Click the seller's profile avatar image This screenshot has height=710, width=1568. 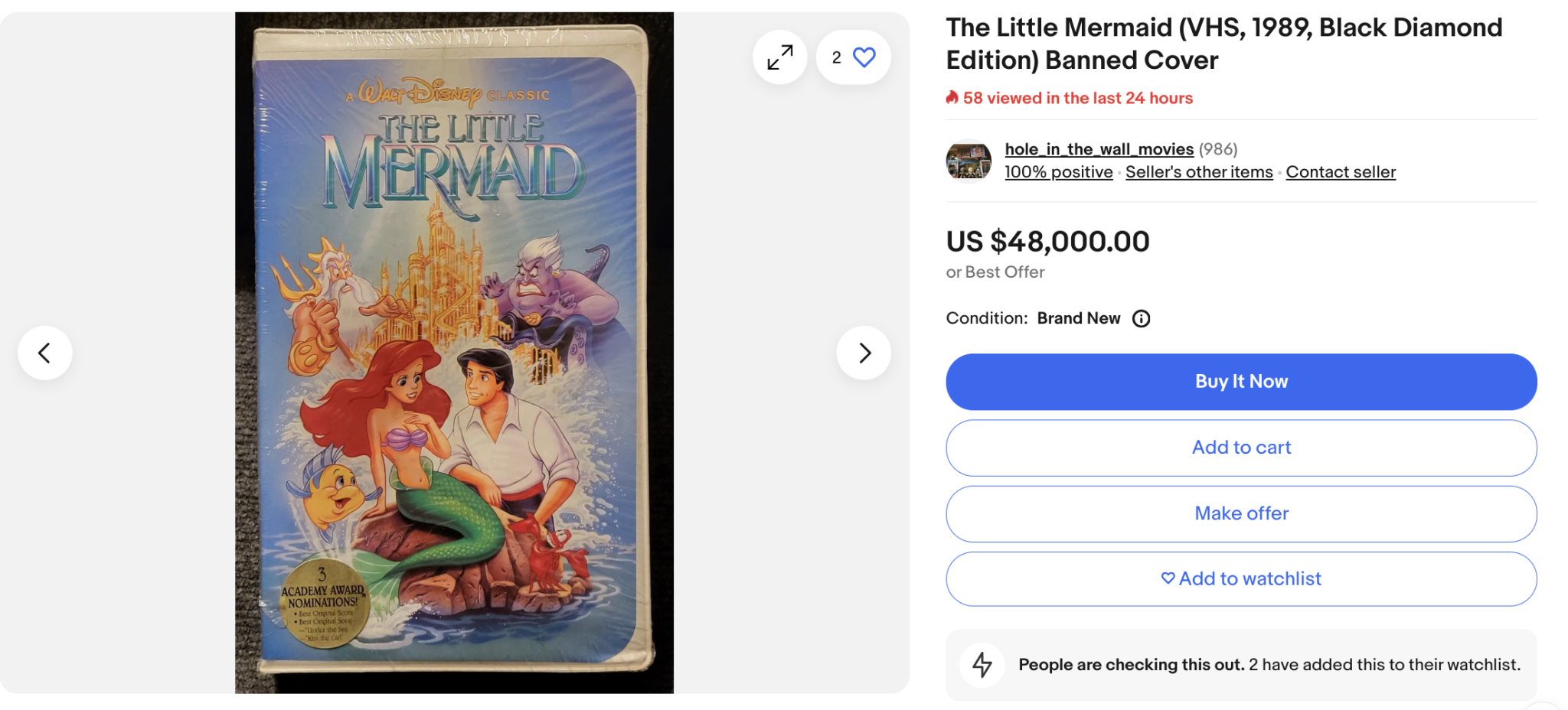968,161
